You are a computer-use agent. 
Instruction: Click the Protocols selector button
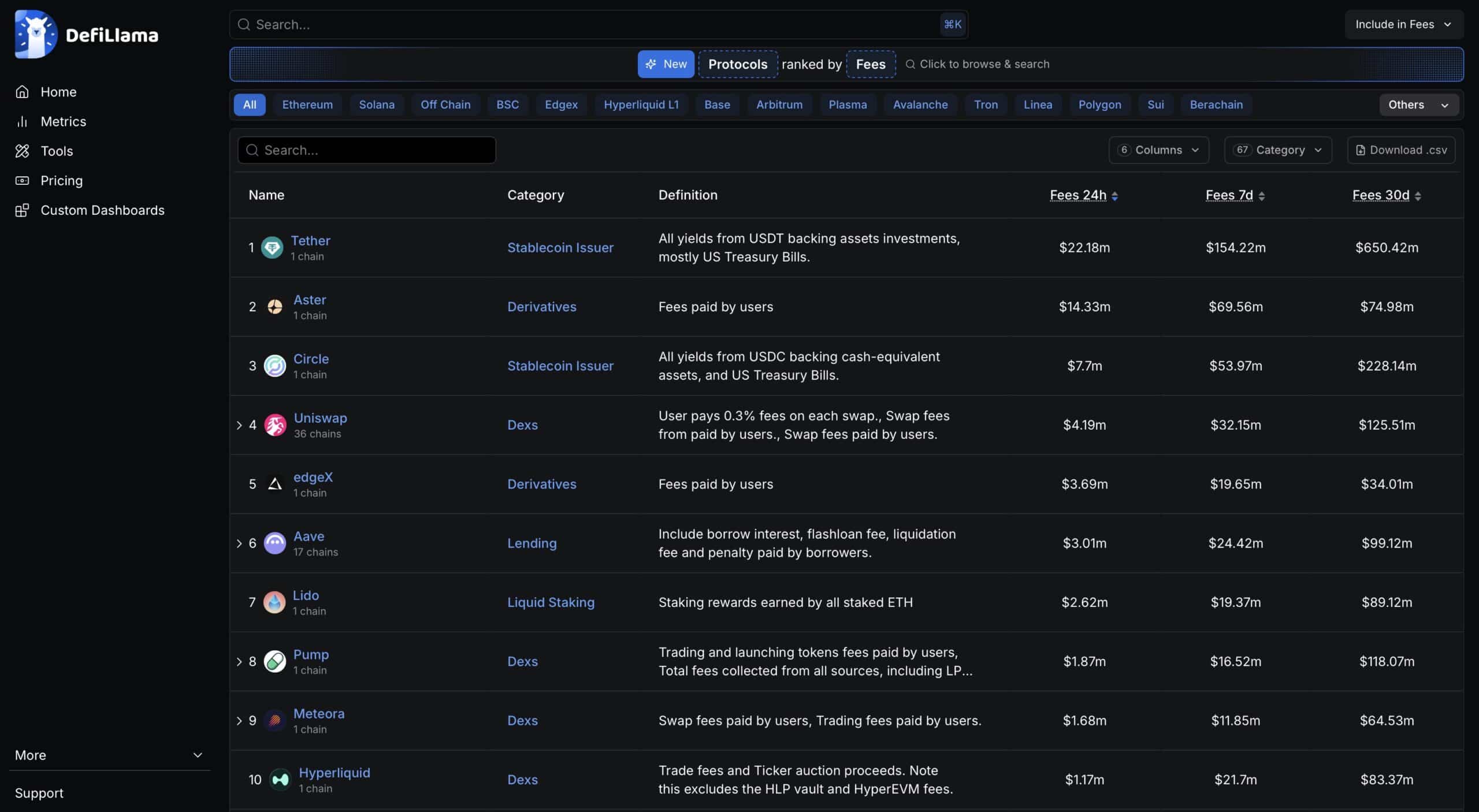coord(738,64)
